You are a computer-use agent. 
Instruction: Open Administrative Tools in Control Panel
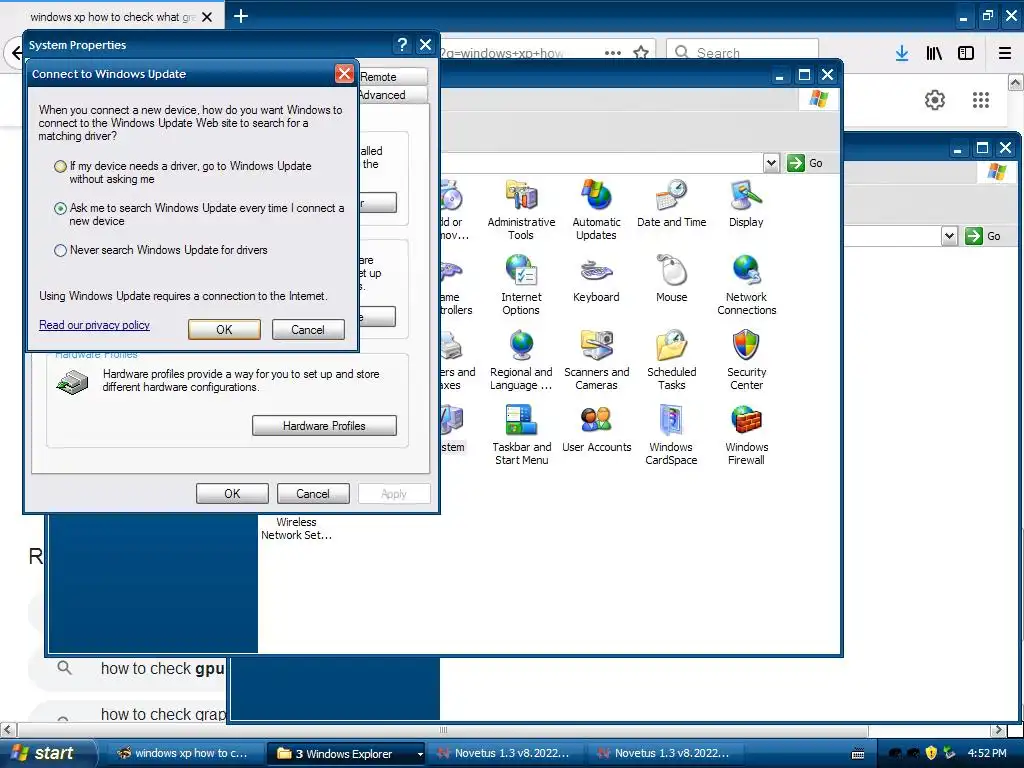521,210
